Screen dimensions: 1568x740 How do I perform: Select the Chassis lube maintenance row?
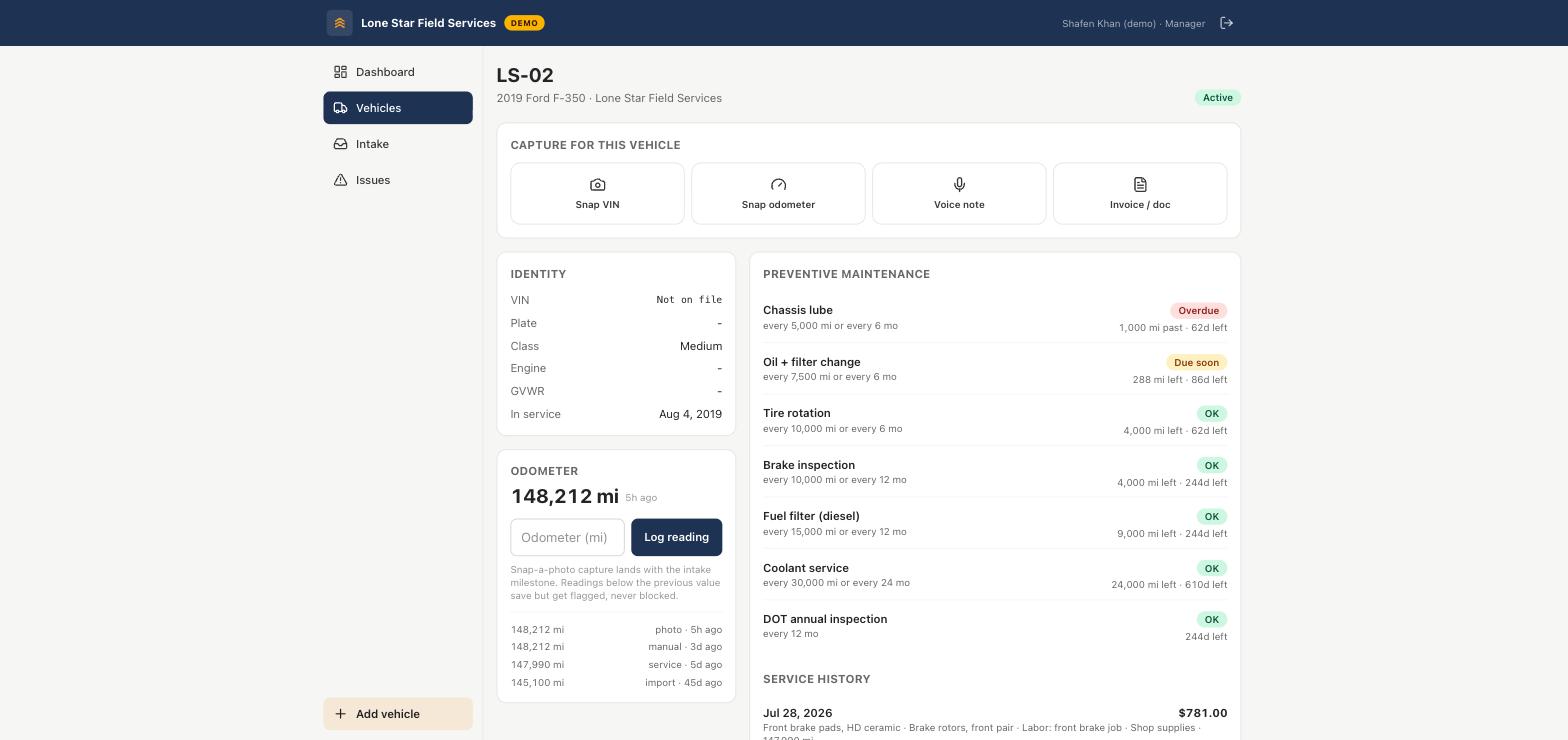click(x=995, y=318)
